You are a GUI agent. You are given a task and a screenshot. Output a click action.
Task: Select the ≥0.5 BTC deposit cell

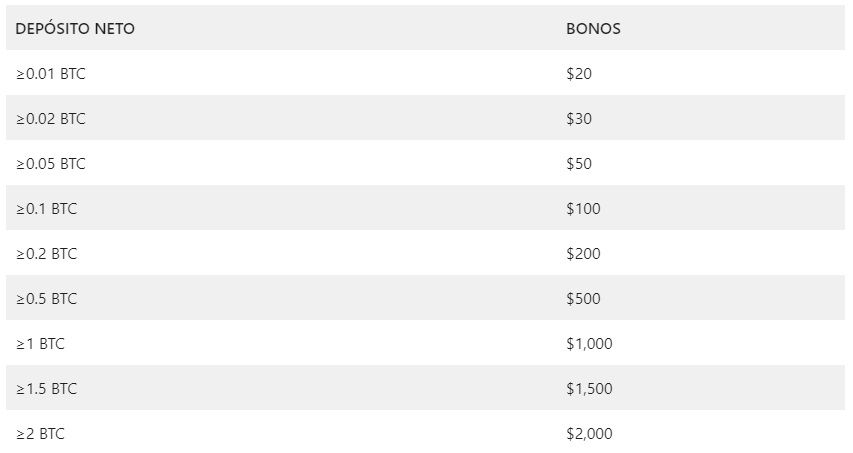pyautogui.click(x=46, y=299)
